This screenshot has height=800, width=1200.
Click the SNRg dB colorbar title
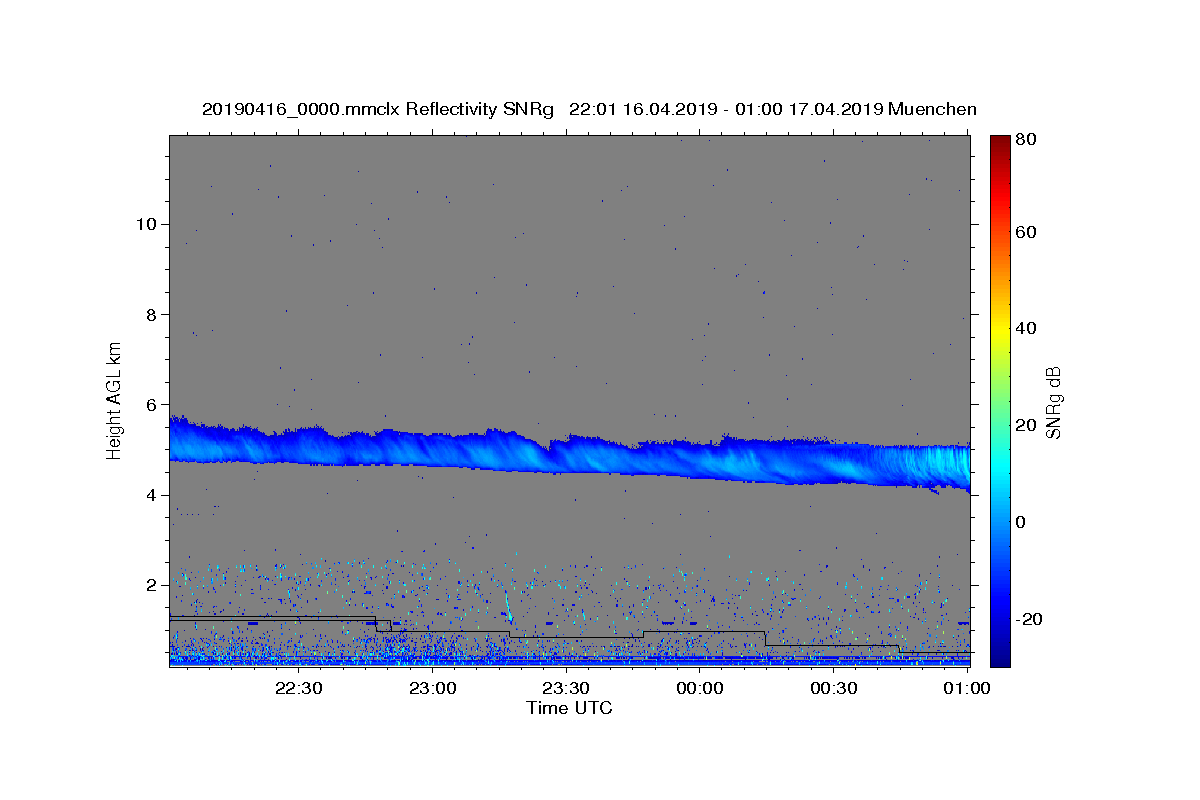coord(1052,402)
